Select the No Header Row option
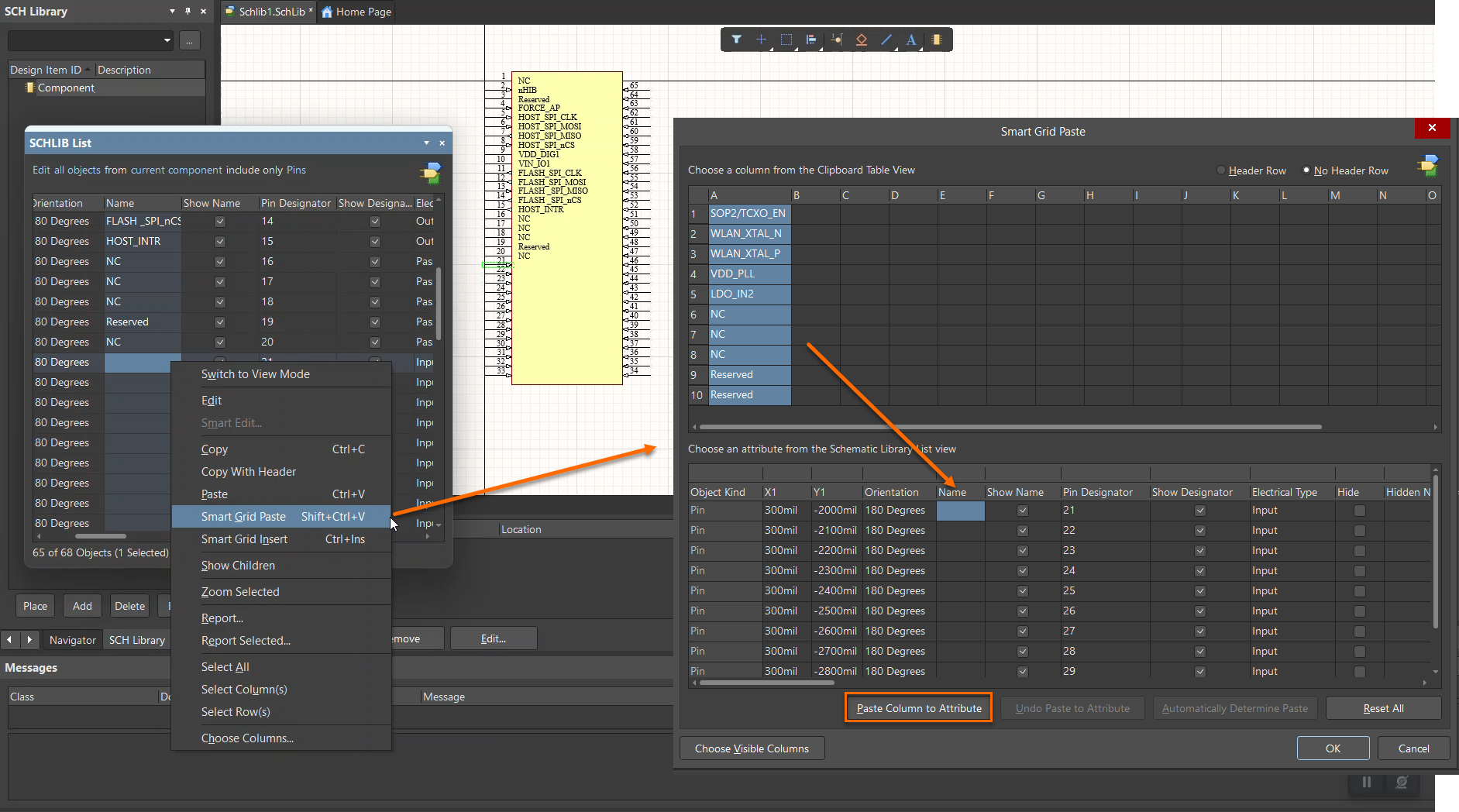 [x=1306, y=170]
